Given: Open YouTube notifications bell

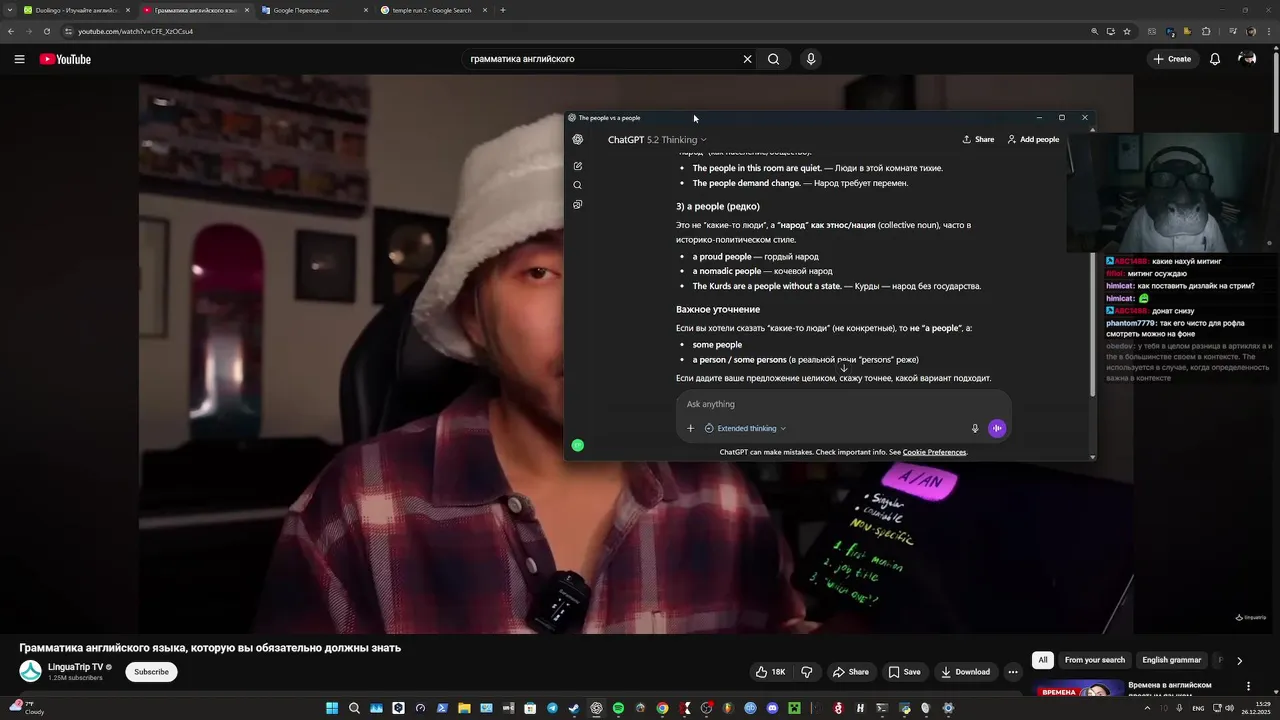Looking at the screenshot, I should click(1215, 59).
